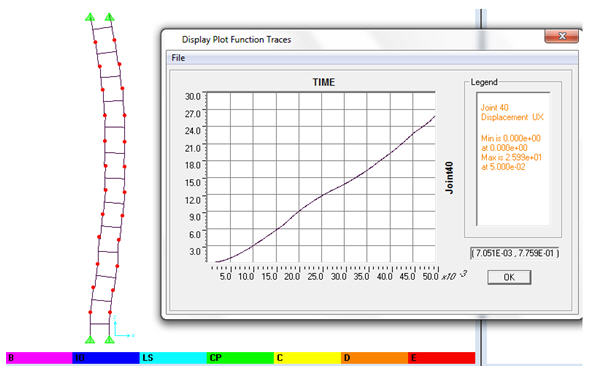Screen dimensions: 596x377
Task: Click the cyan LS hinge state swatch
Action: (x=173, y=358)
